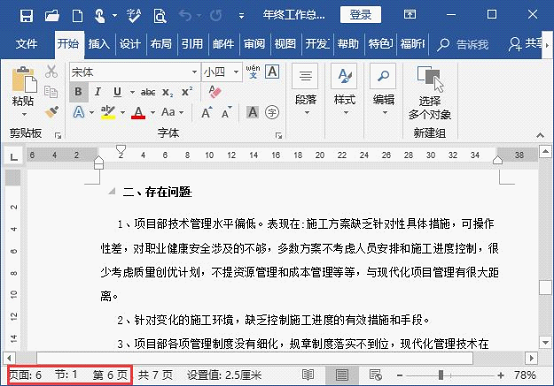
Task: Click the Login (登录) button
Action: 361,15
